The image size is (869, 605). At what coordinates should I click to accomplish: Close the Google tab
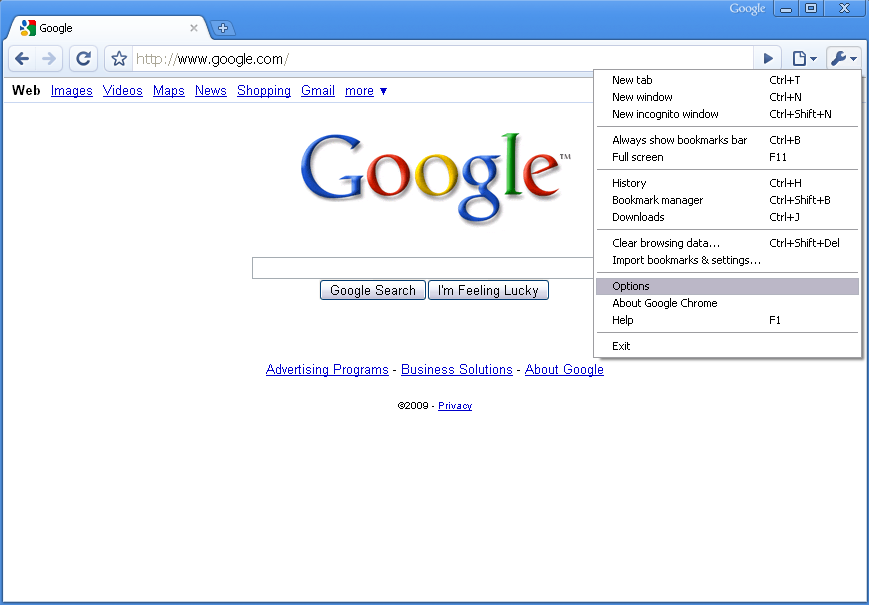[x=193, y=28]
